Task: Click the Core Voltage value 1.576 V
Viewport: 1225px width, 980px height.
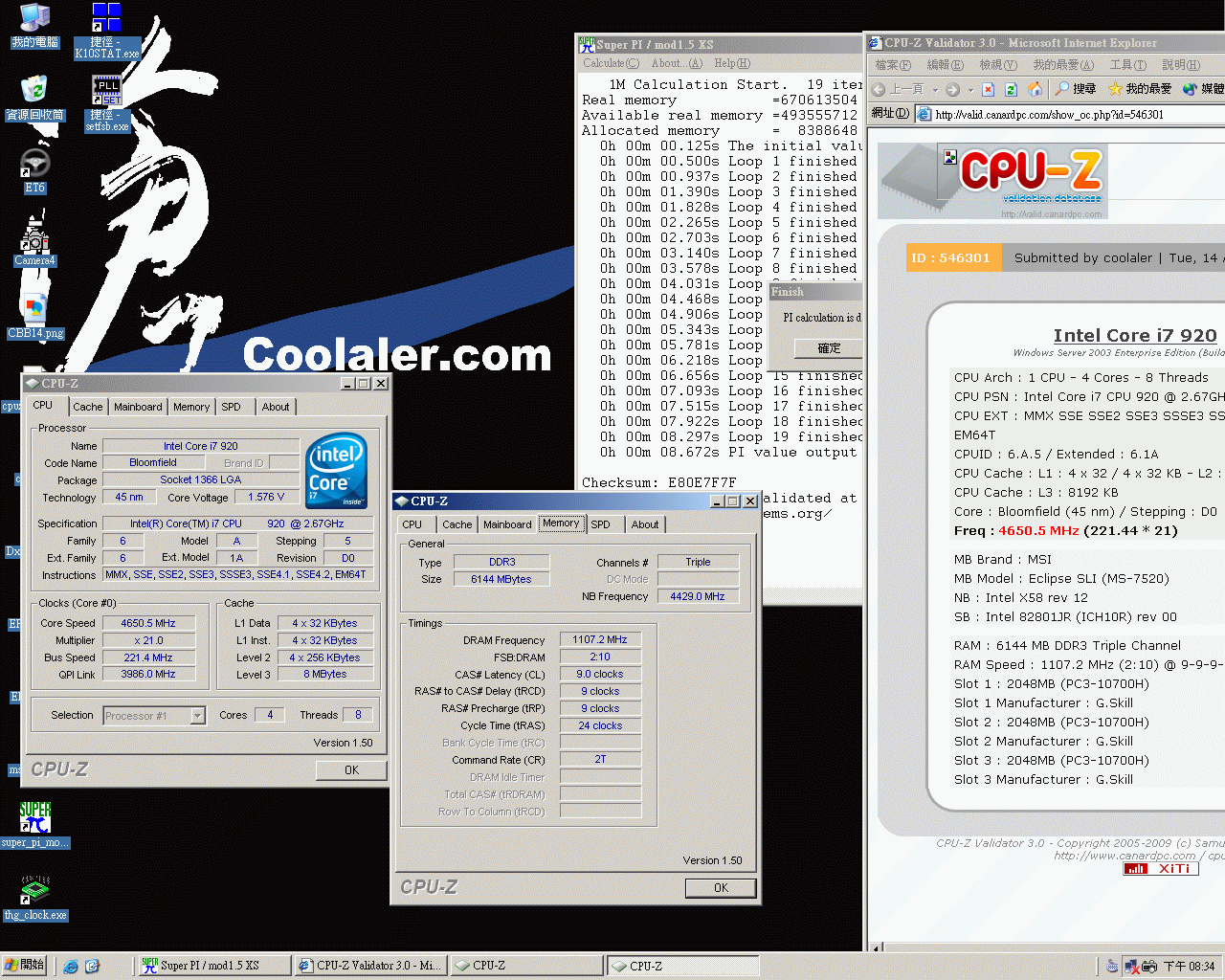Action: click(266, 497)
